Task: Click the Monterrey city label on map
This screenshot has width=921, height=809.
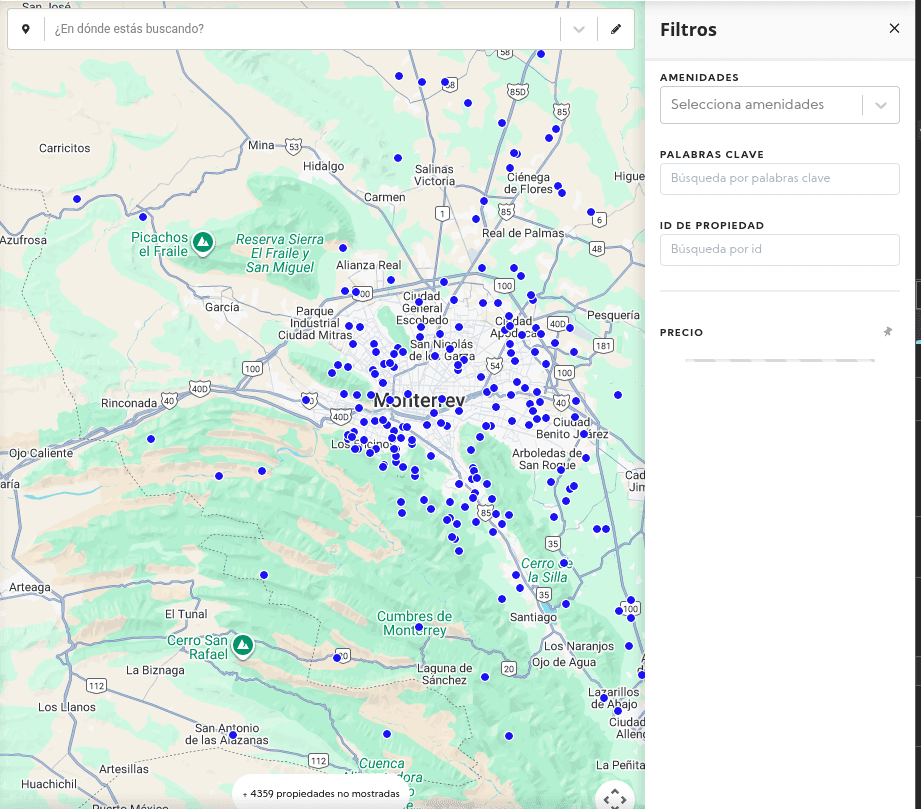Action: pos(419,400)
